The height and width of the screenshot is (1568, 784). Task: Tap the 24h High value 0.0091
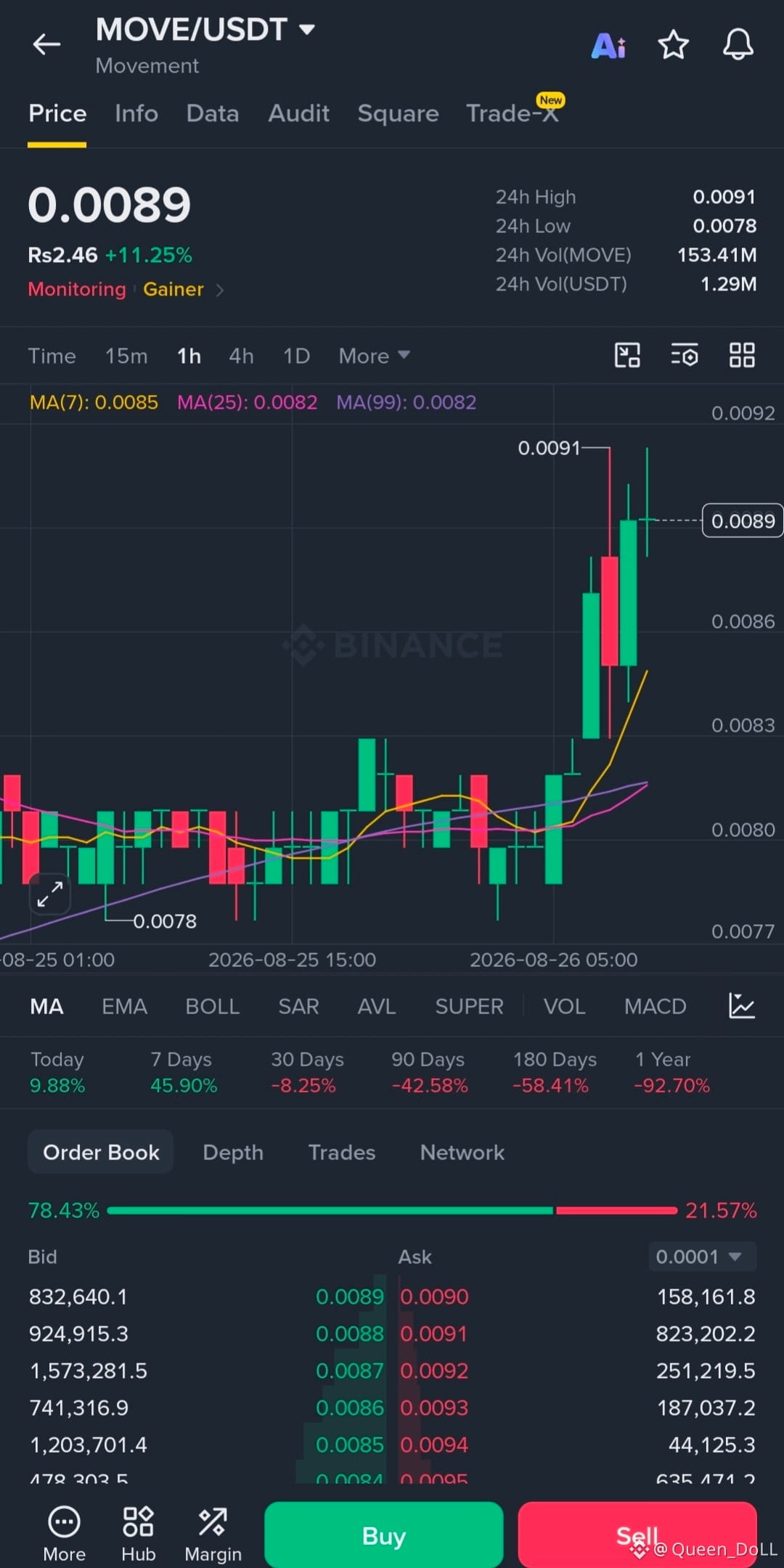click(x=724, y=197)
